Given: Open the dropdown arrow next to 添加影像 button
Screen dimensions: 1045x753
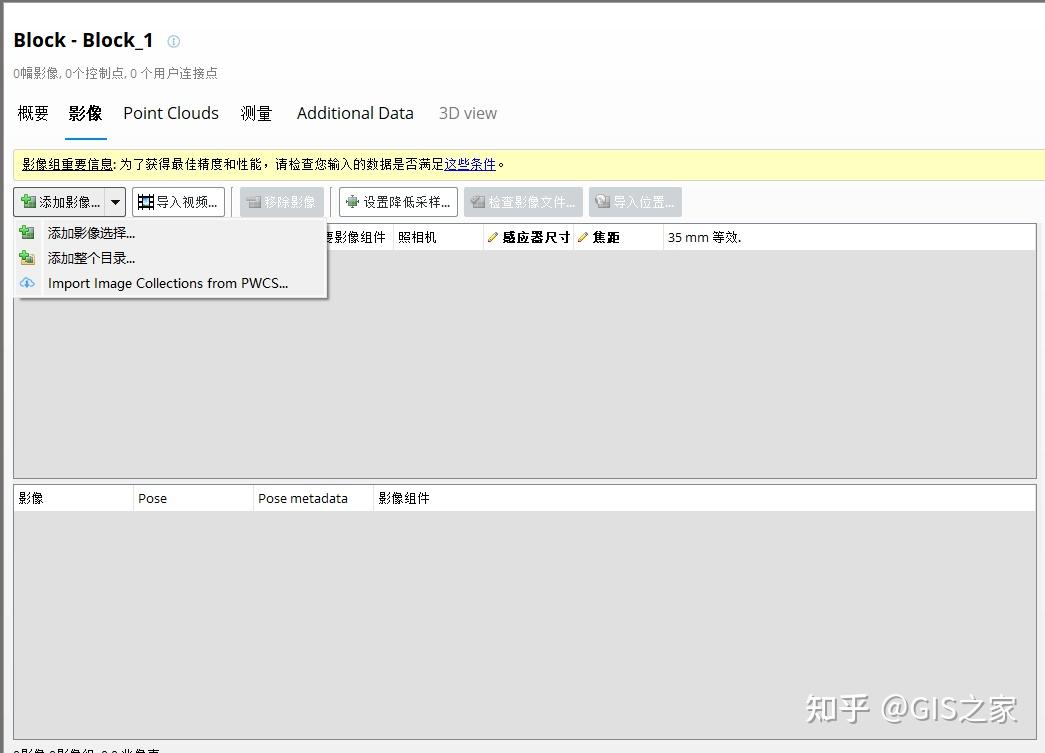Looking at the screenshot, I should click(114, 201).
